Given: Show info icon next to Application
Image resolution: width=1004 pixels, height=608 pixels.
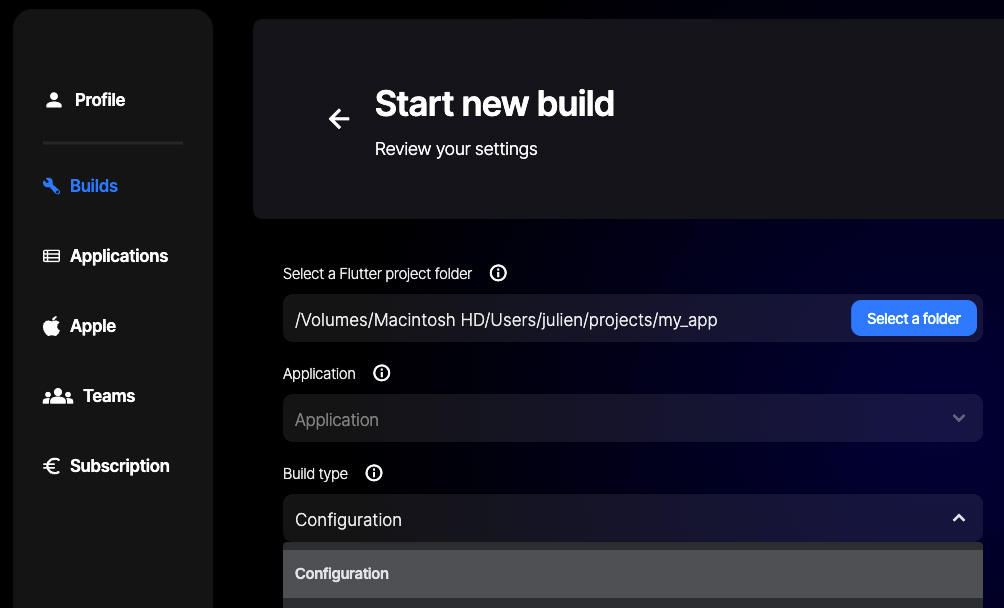Looking at the screenshot, I should click(x=381, y=373).
